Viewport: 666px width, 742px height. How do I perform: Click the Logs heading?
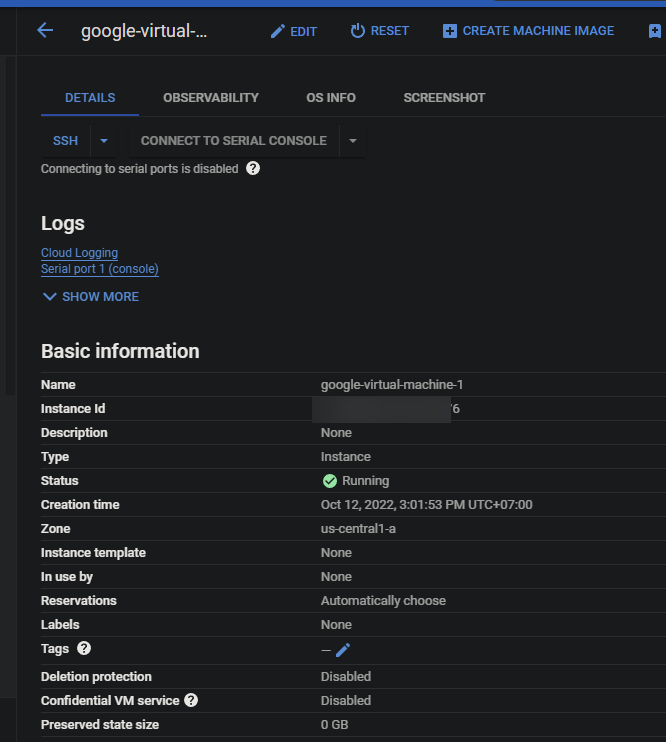(x=63, y=223)
